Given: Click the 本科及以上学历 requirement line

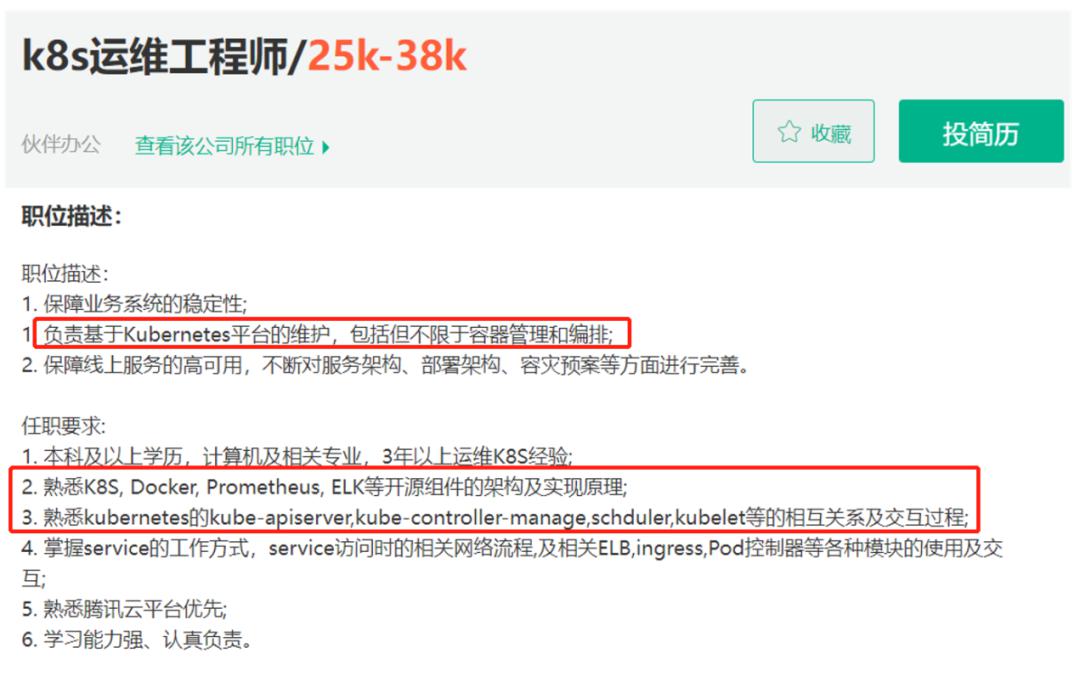Looking at the screenshot, I should [297, 456].
